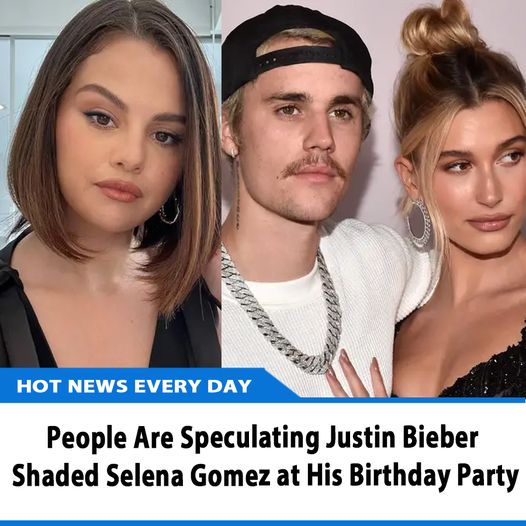Click the hand with pink nails on sweater
Viewport: 526px width, 526px height.
(356, 372)
